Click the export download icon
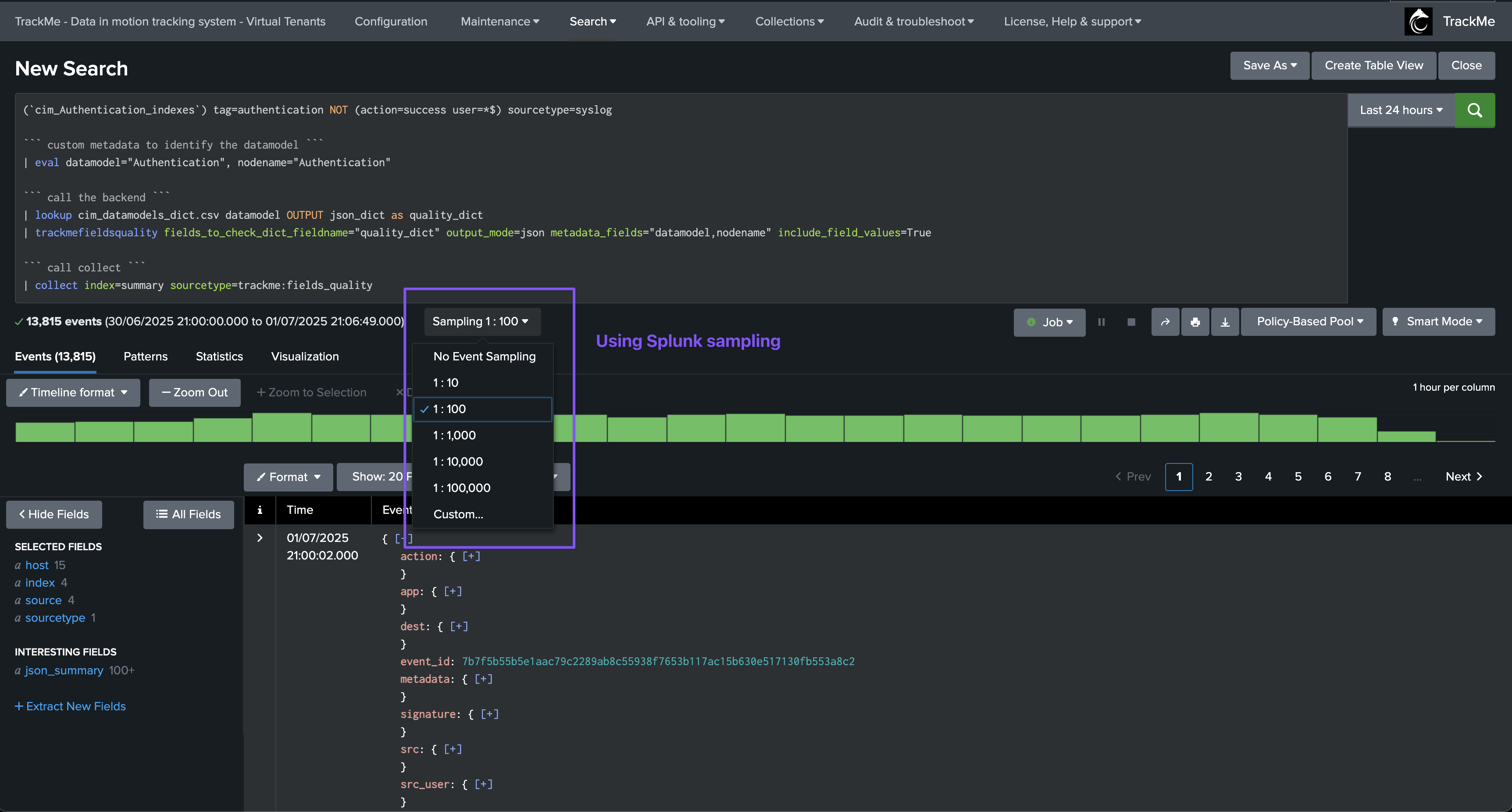 point(1225,322)
